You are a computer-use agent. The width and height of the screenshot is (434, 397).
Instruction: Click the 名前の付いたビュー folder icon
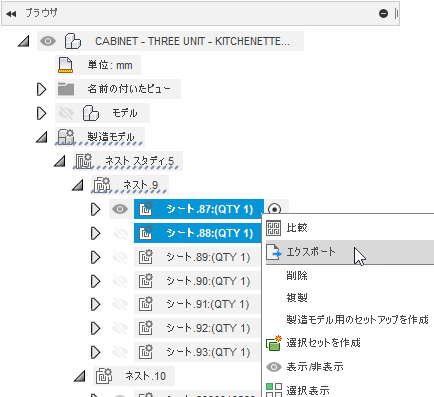point(66,89)
